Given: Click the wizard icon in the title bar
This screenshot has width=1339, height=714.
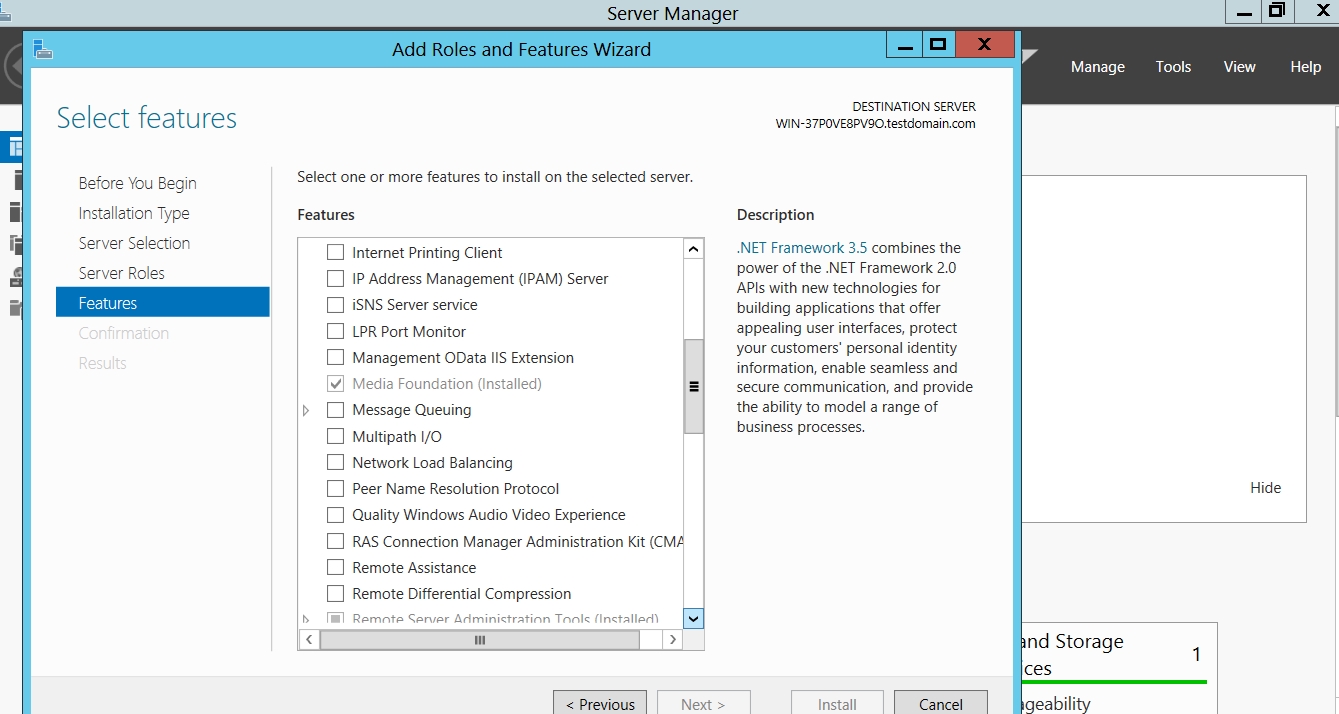Looking at the screenshot, I should point(42,49).
